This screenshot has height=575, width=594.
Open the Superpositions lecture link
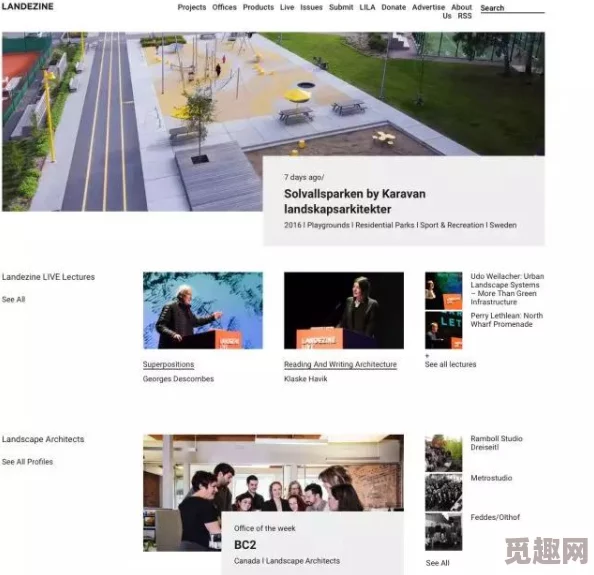coord(168,364)
